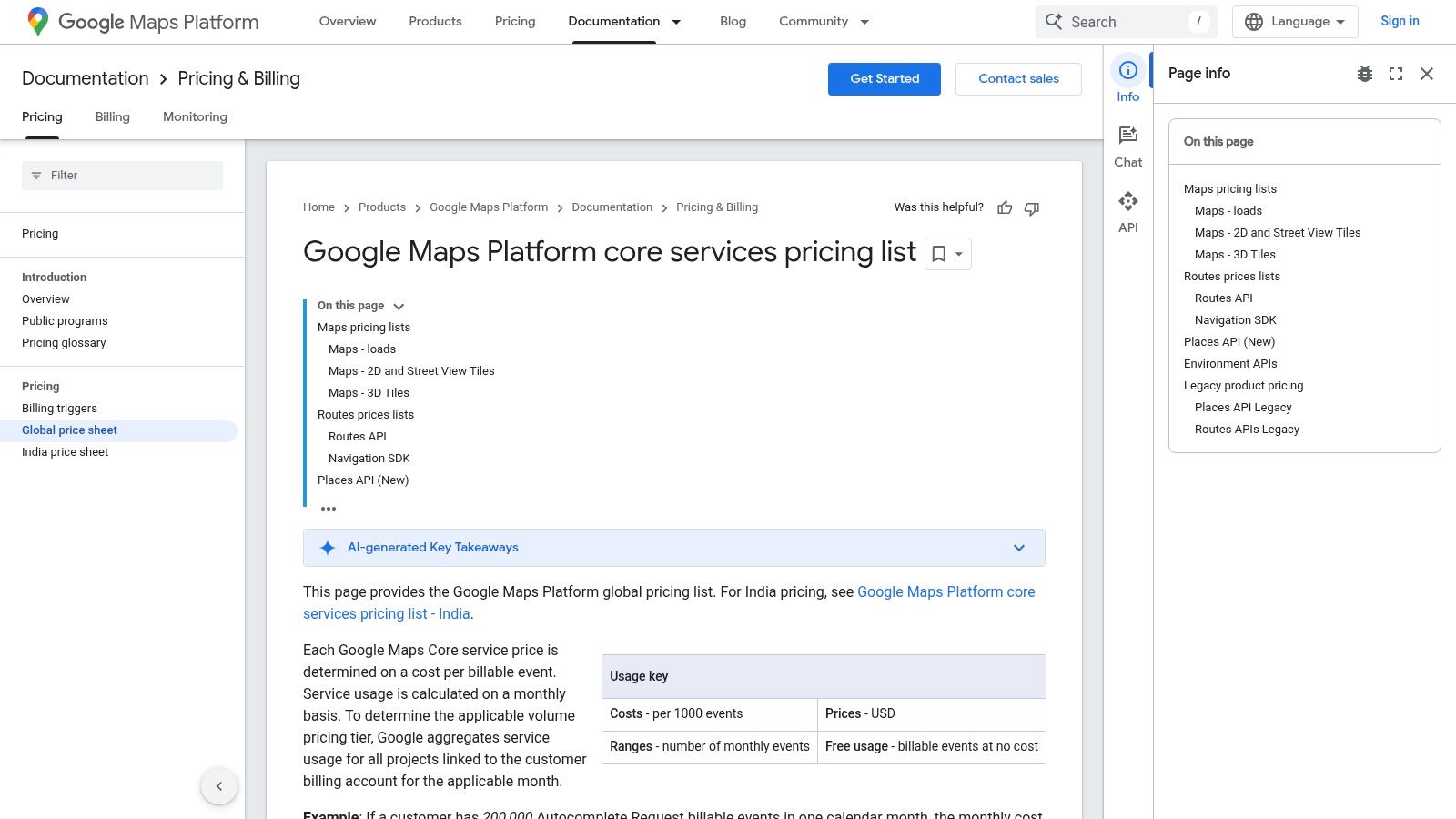The image size is (1456, 819).
Task: Open Routes APIs Legacy in Page info panel
Action: pyautogui.click(x=1247, y=430)
